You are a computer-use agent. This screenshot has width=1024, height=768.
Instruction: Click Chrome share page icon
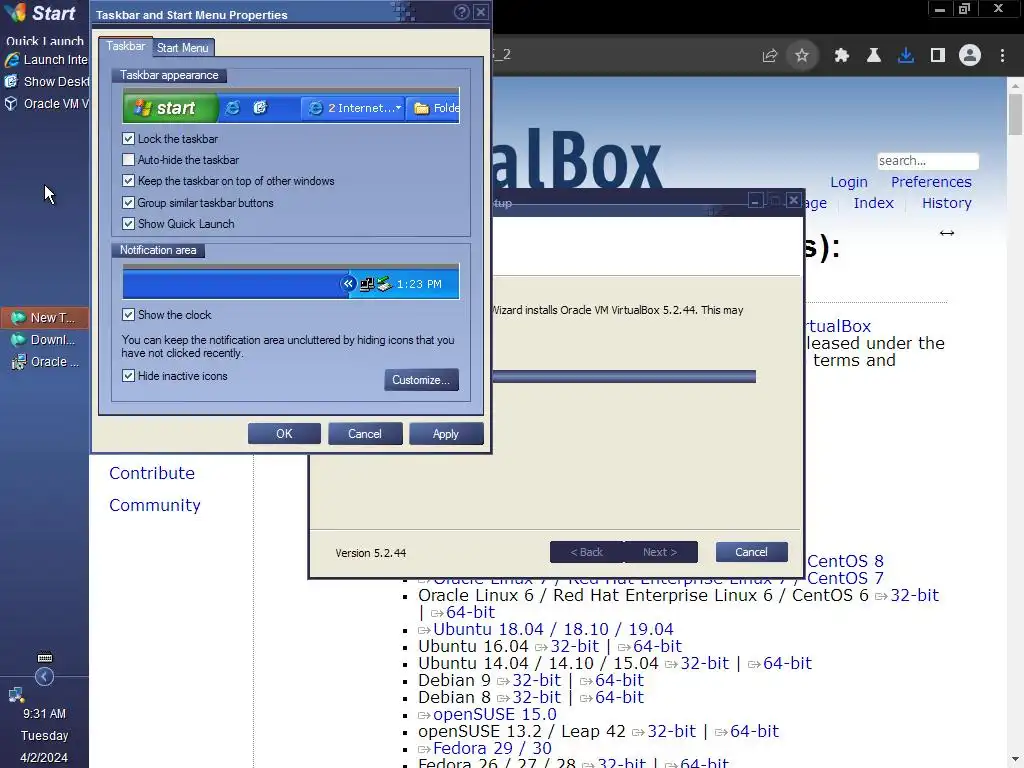tap(770, 56)
